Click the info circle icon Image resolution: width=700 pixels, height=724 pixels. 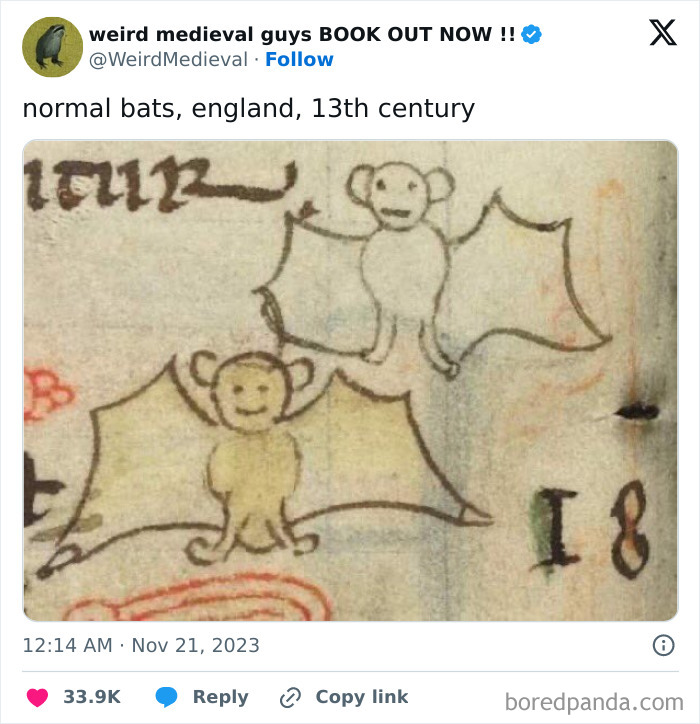pos(664,645)
